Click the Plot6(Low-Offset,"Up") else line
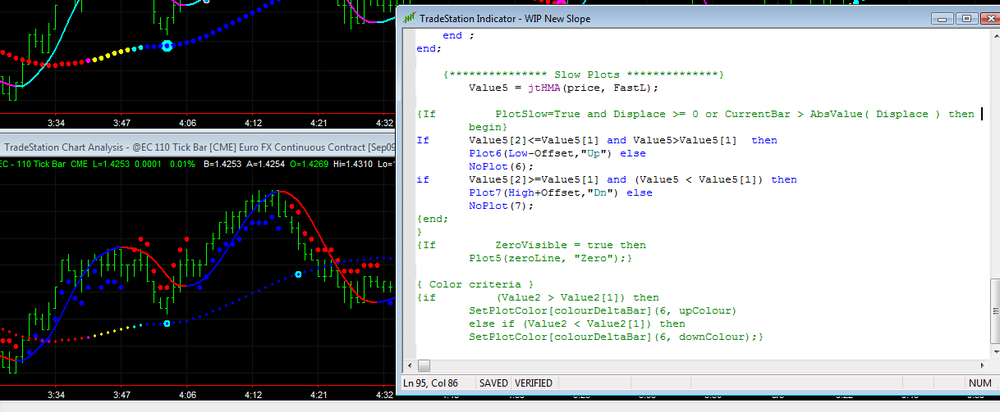The image size is (1000, 412). [x=557, y=153]
